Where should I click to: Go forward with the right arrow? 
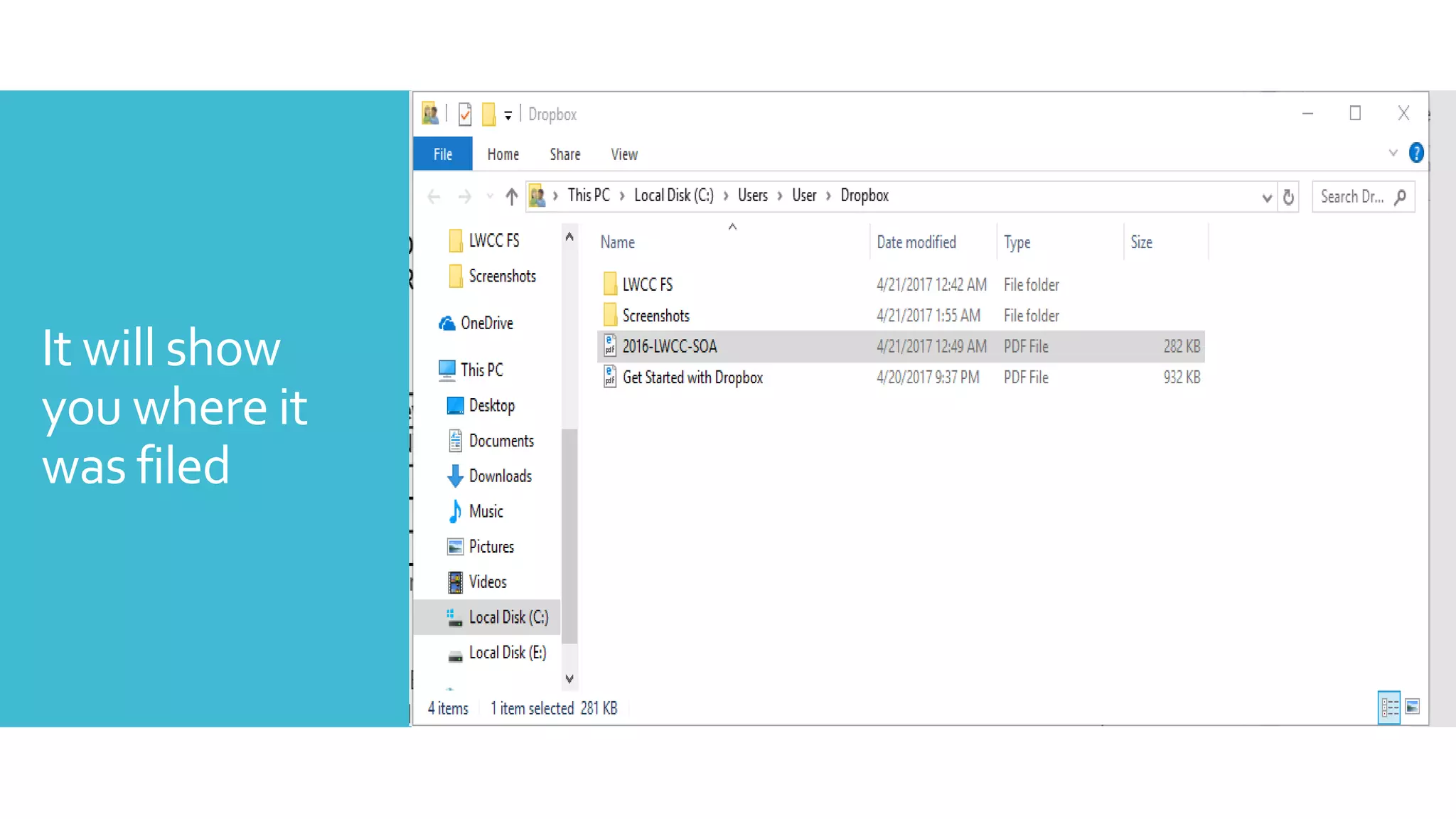[465, 196]
